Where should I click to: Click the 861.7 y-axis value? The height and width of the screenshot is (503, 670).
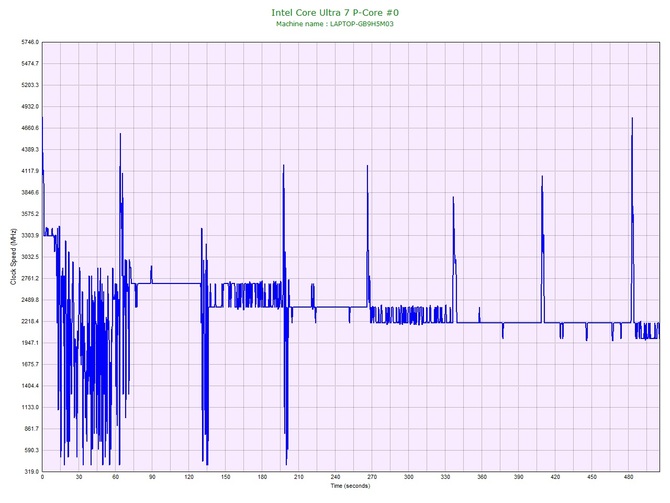tap(31, 429)
